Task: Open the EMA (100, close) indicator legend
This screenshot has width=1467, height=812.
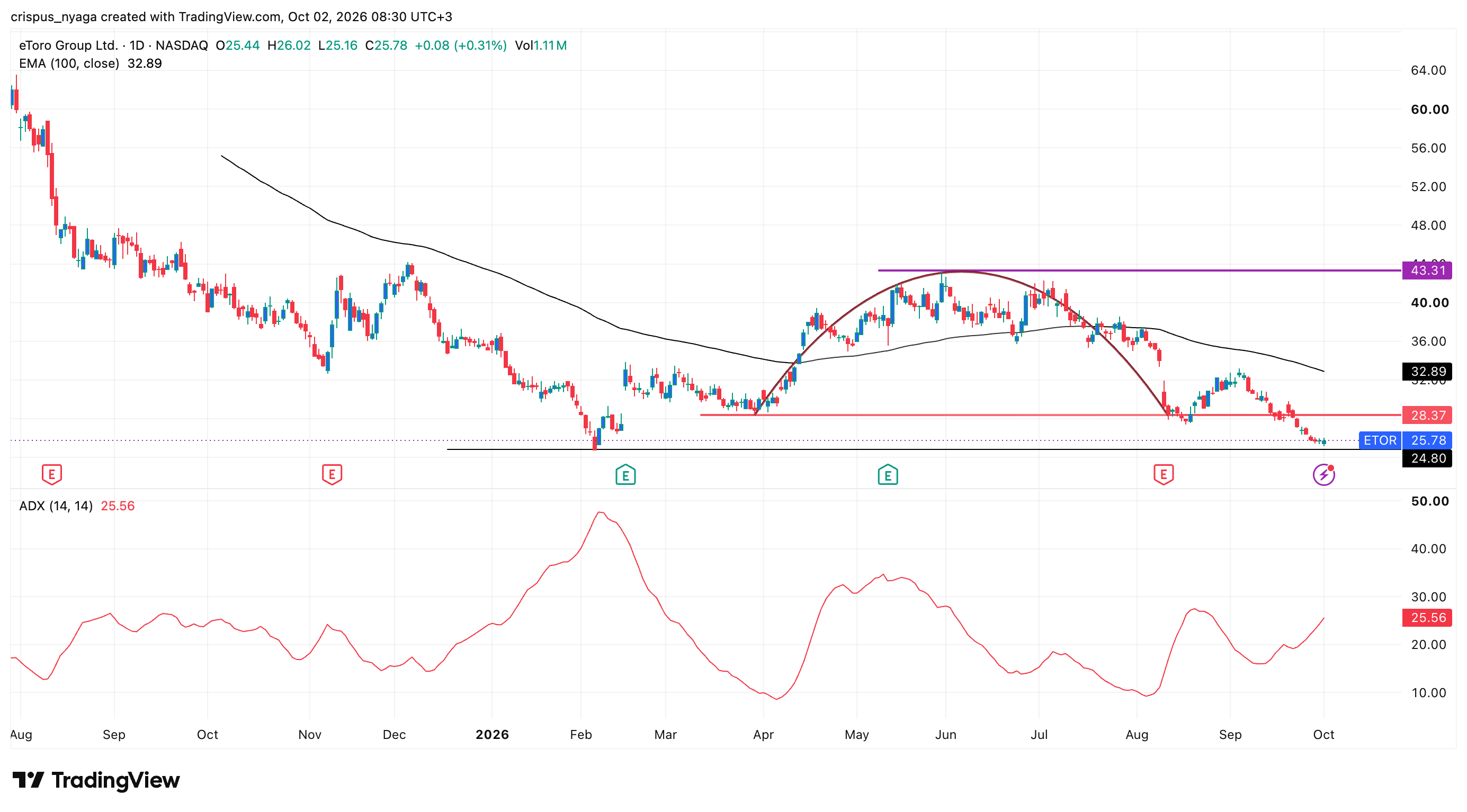Action: (x=91, y=64)
